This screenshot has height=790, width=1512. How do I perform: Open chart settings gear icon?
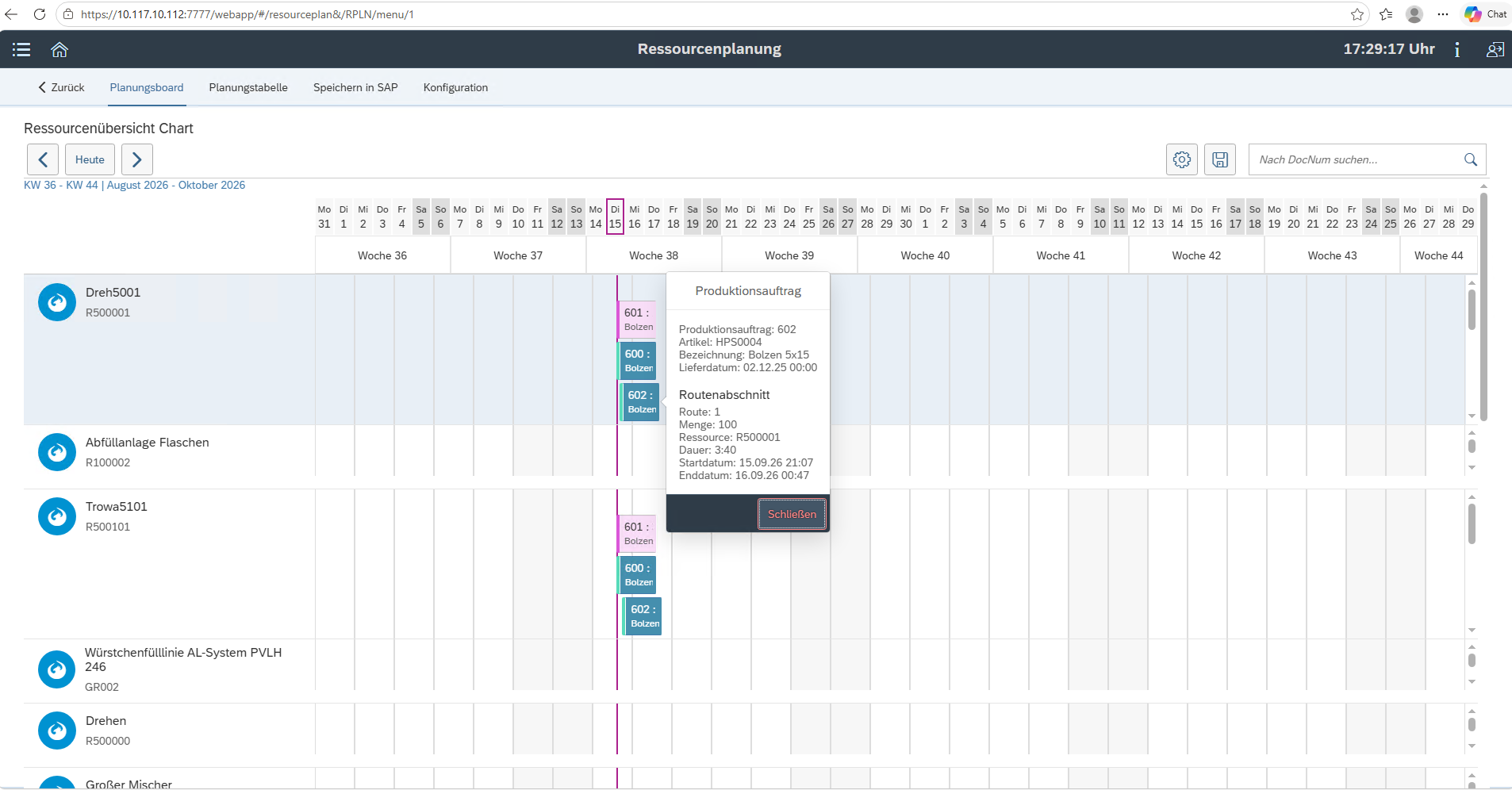click(1182, 159)
